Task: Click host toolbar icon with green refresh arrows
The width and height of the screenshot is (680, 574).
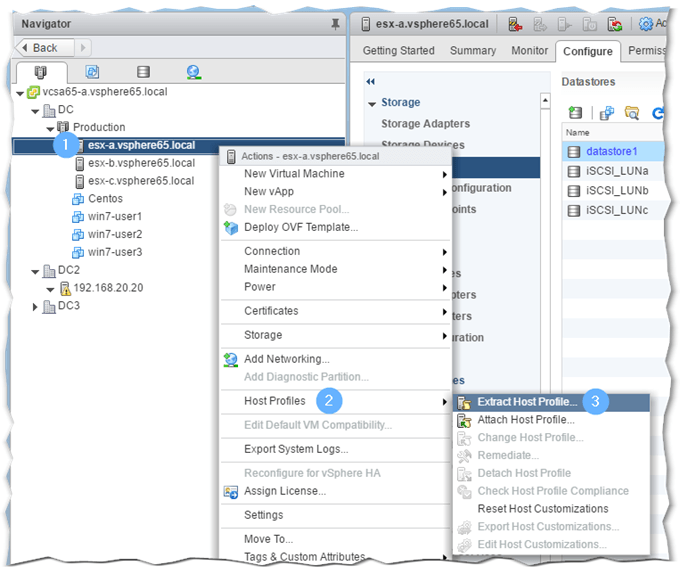Action: [x=615, y=25]
